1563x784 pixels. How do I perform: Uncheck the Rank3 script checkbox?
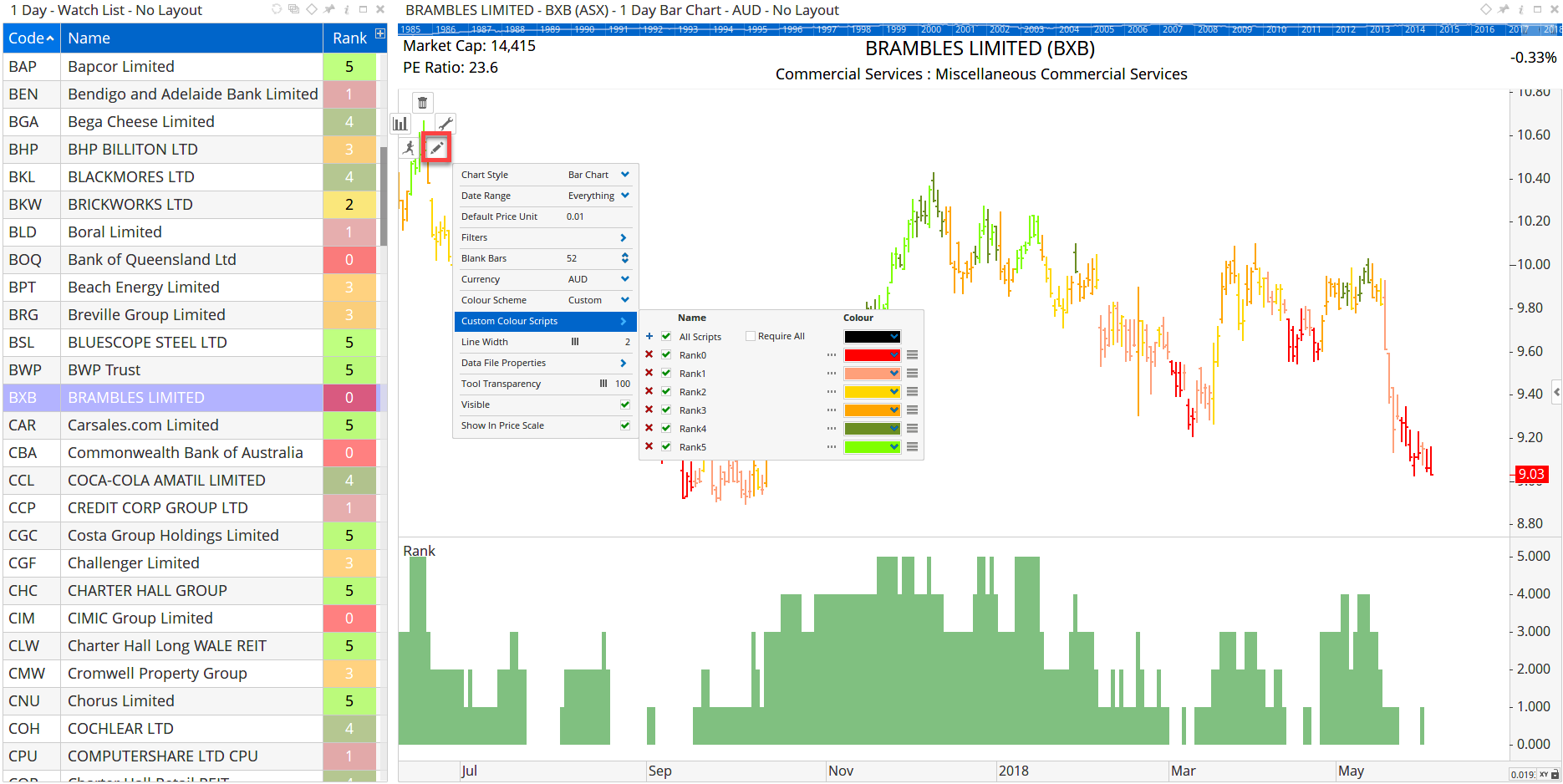[665, 410]
